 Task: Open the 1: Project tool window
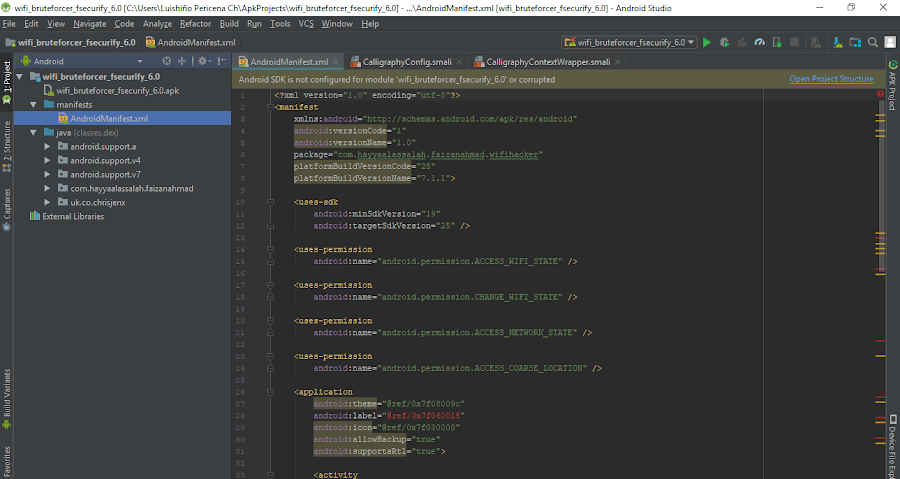pos(7,82)
